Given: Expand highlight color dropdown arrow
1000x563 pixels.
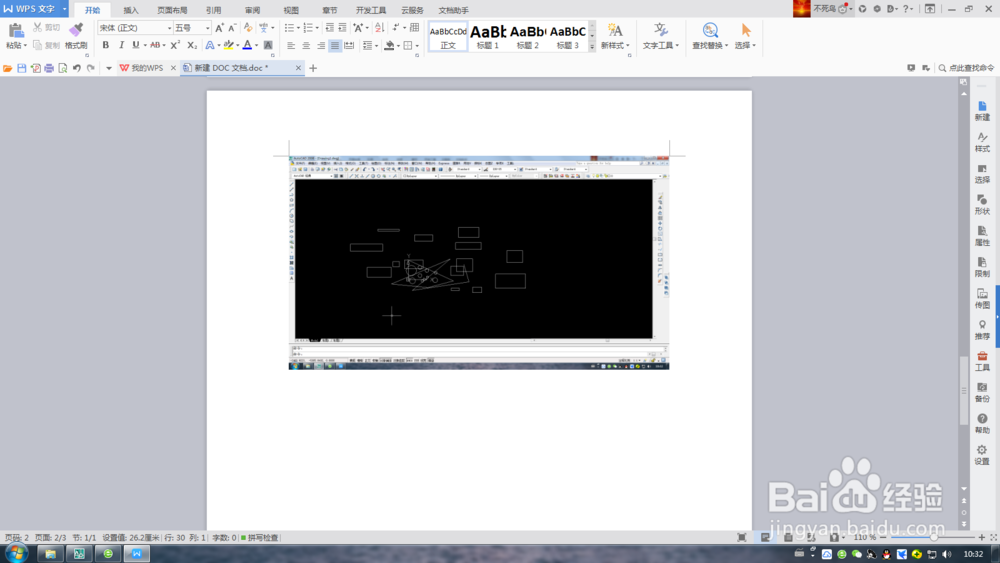Looking at the screenshot, I should 237,45.
